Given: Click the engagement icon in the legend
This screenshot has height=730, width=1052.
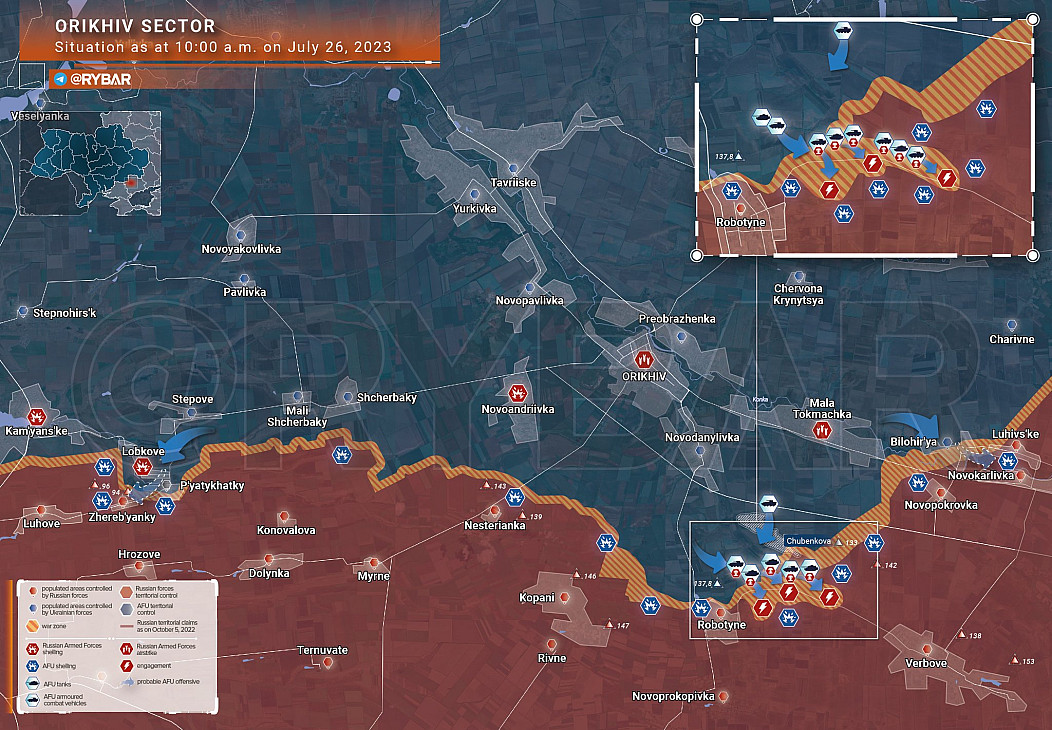Looking at the screenshot, I should click(127, 664).
